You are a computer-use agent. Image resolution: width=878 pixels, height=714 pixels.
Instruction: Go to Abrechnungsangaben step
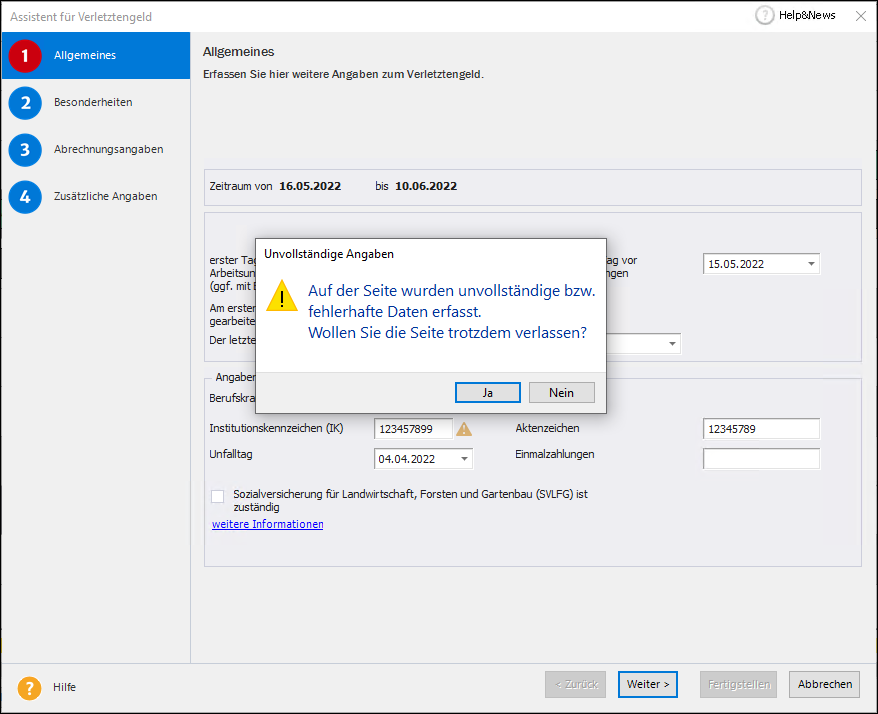[x=108, y=150]
